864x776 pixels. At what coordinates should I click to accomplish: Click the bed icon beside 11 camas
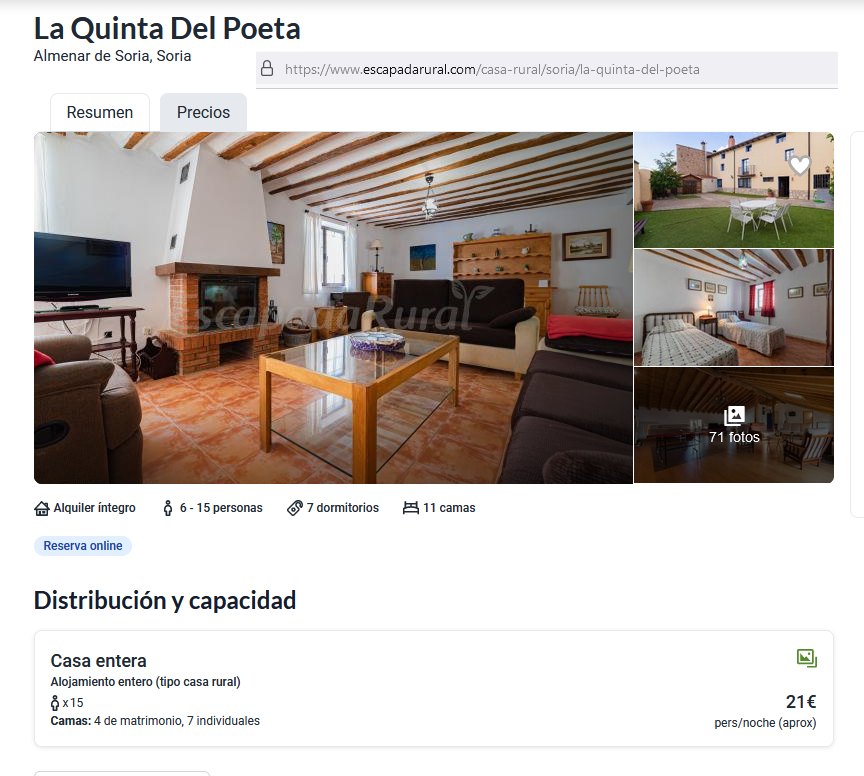coord(411,508)
